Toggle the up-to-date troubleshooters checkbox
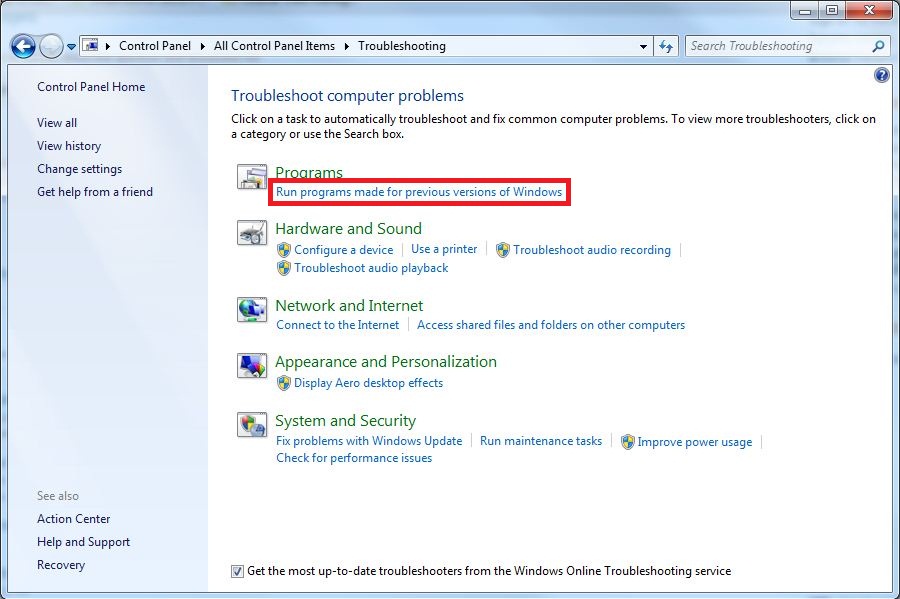The height and width of the screenshot is (599, 900). [237, 571]
